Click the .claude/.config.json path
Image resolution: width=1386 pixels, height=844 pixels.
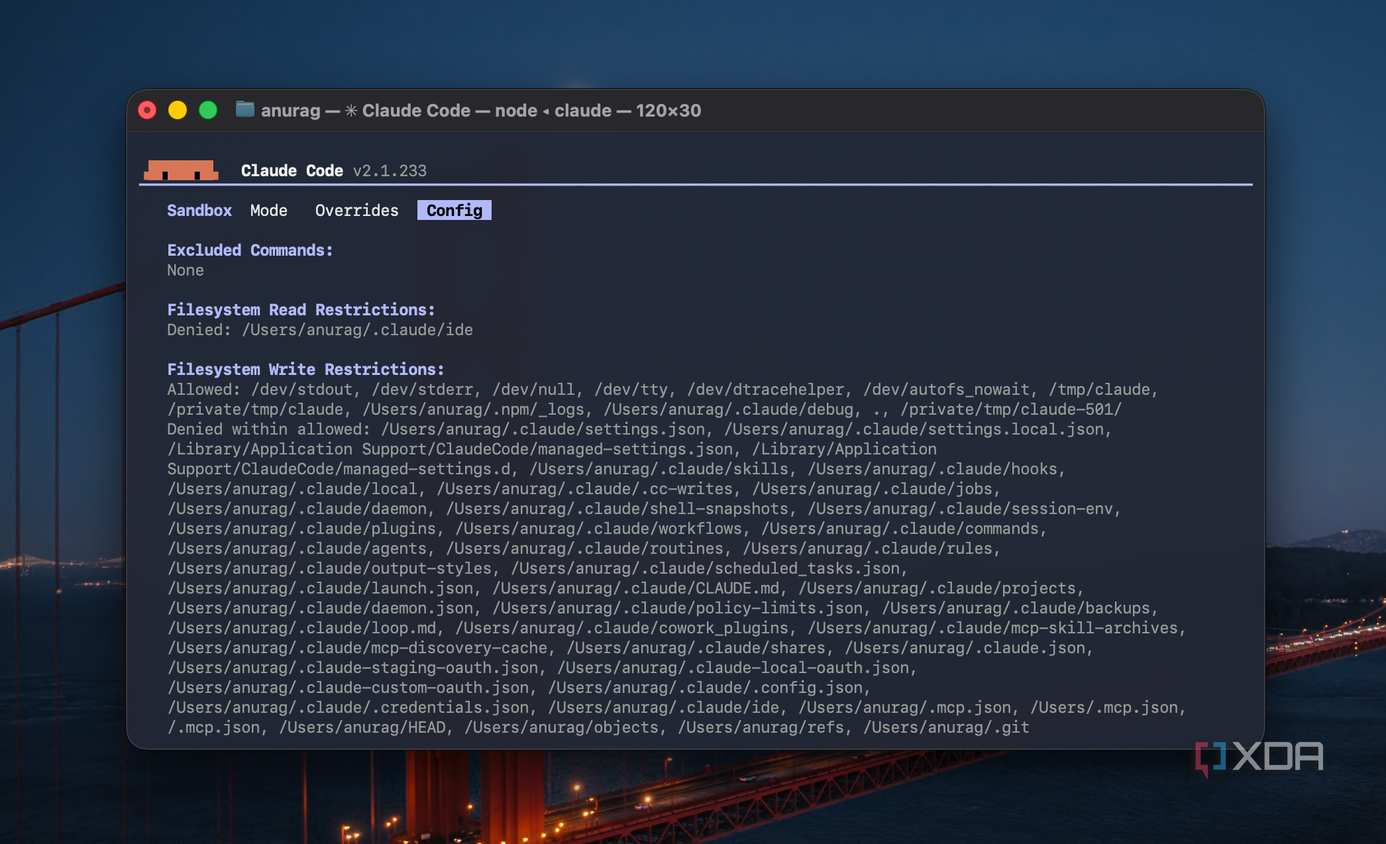tap(706, 688)
